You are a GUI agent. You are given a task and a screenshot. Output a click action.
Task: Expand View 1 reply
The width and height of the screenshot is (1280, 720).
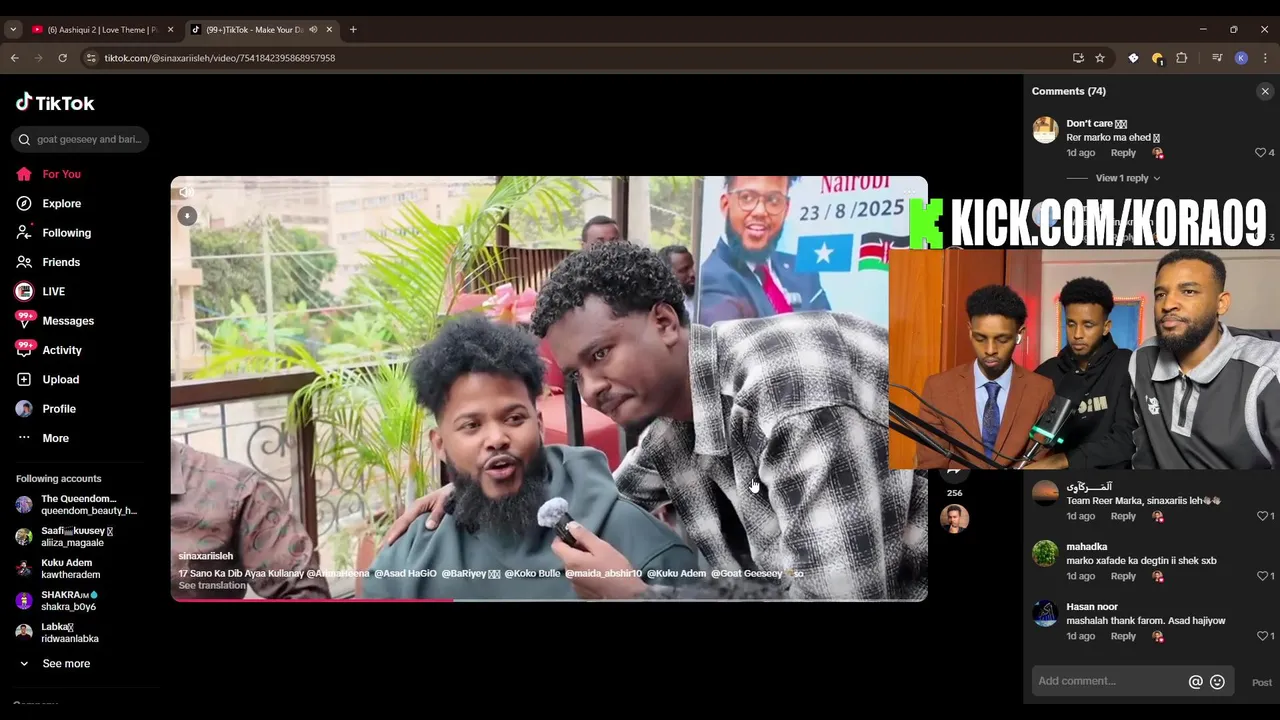pos(1128,178)
